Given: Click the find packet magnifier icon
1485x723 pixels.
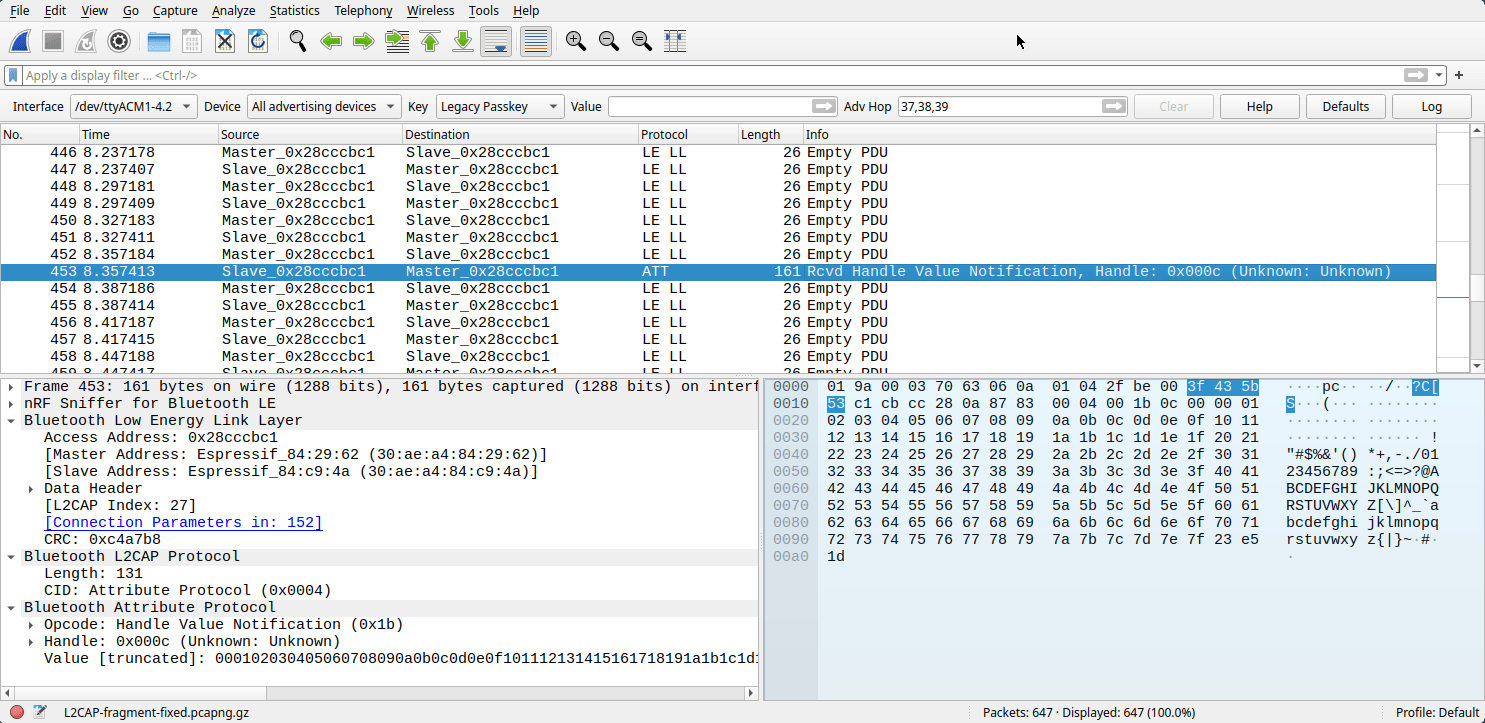Looking at the screenshot, I should (298, 41).
